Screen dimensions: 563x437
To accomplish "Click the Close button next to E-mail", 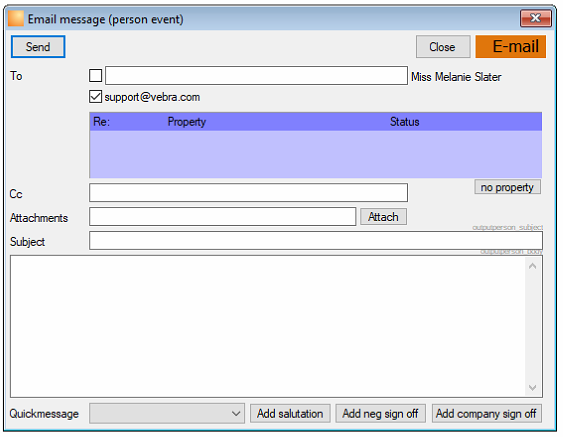I will tap(443, 47).
